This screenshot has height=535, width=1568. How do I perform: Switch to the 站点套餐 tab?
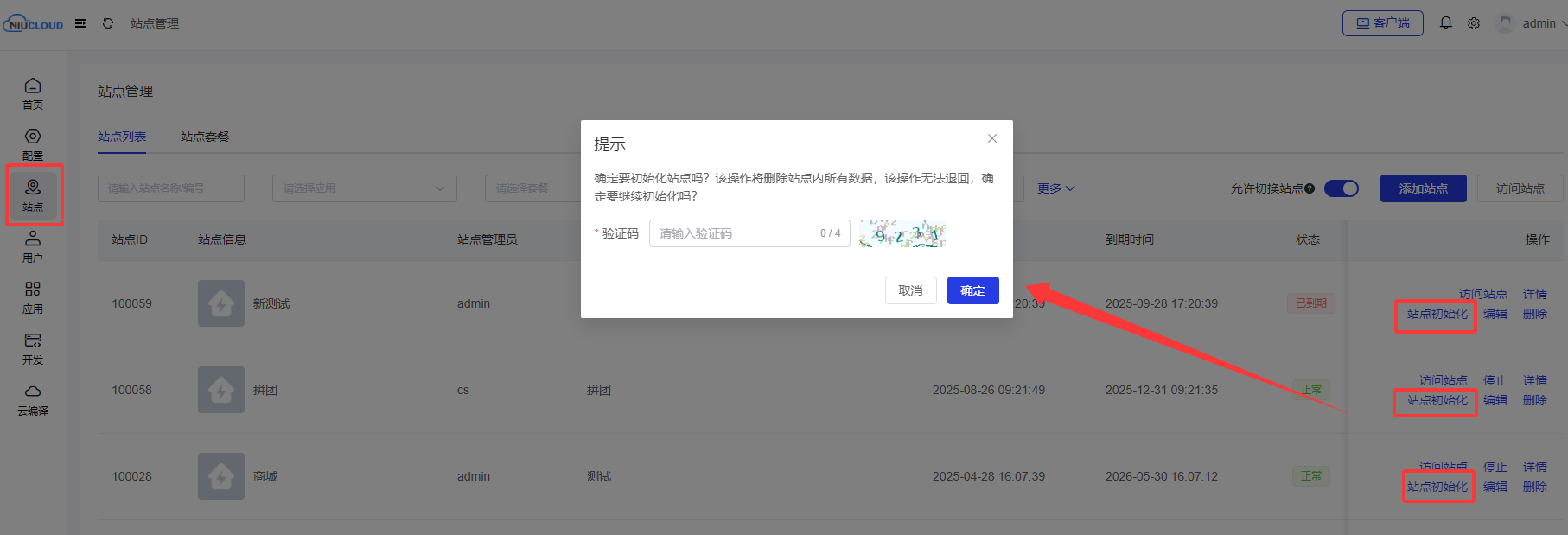[205, 137]
